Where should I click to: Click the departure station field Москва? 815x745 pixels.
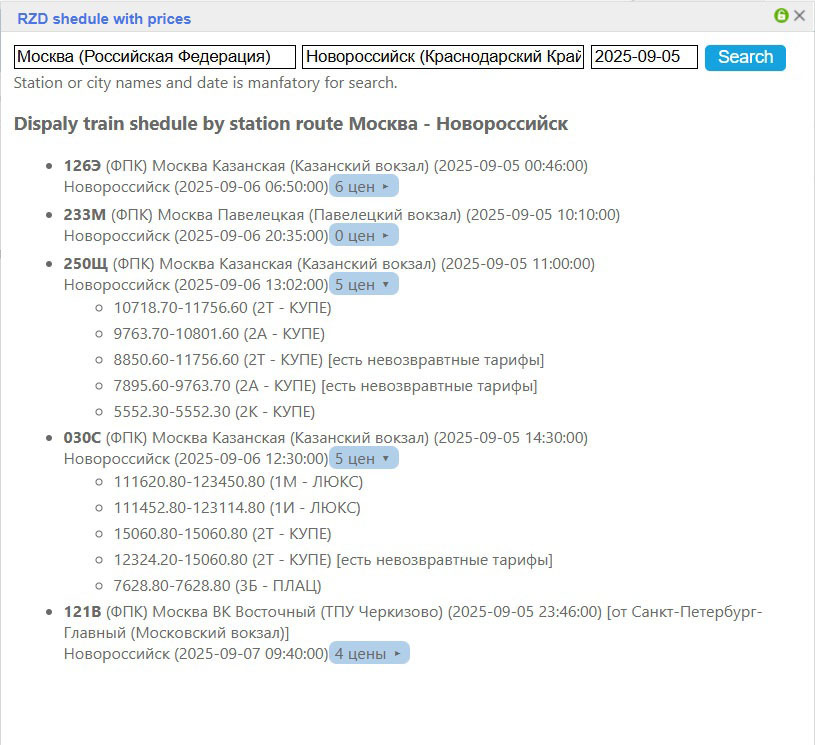tap(155, 57)
